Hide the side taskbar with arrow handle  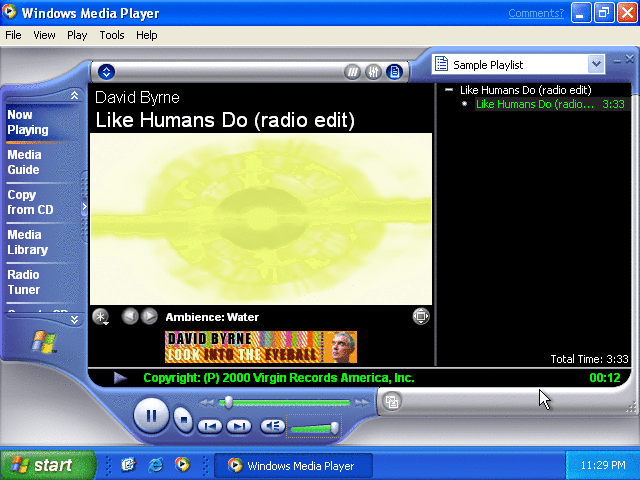click(84, 207)
